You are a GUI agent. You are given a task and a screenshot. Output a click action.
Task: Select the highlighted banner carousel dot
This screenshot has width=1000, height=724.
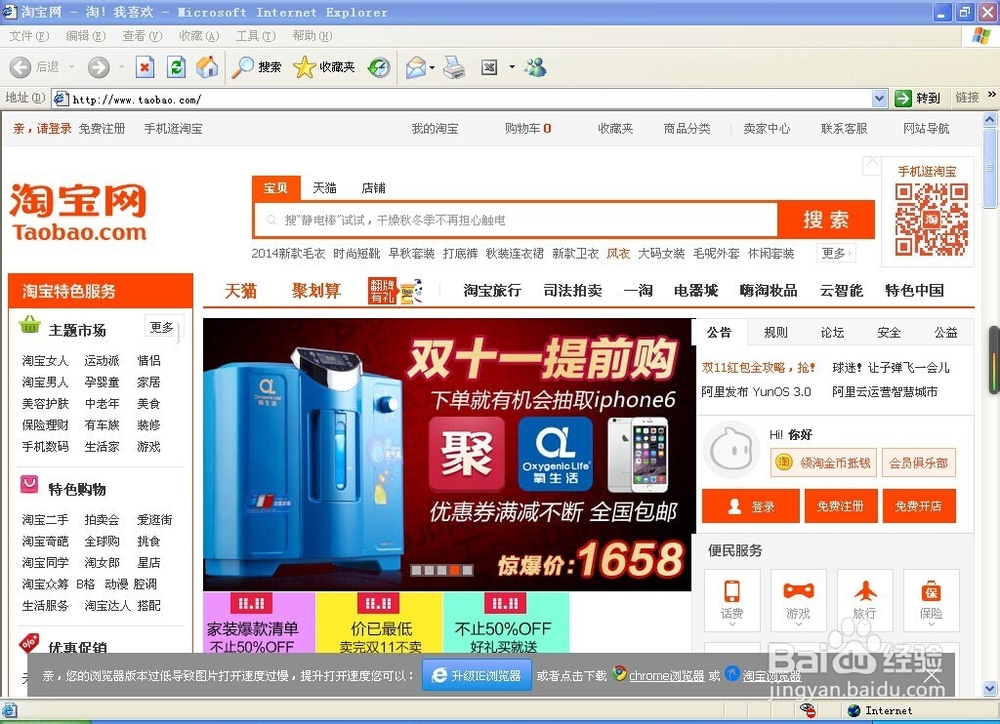coord(455,570)
